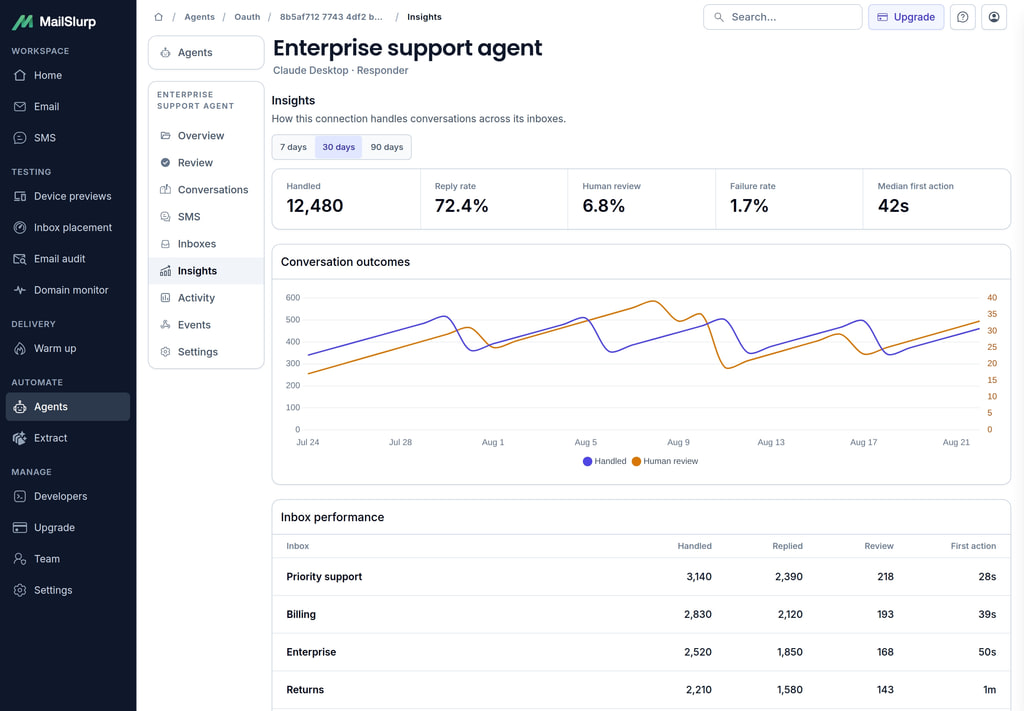Click the home icon in breadcrumb
1024x711 pixels.
coord(158,17)
